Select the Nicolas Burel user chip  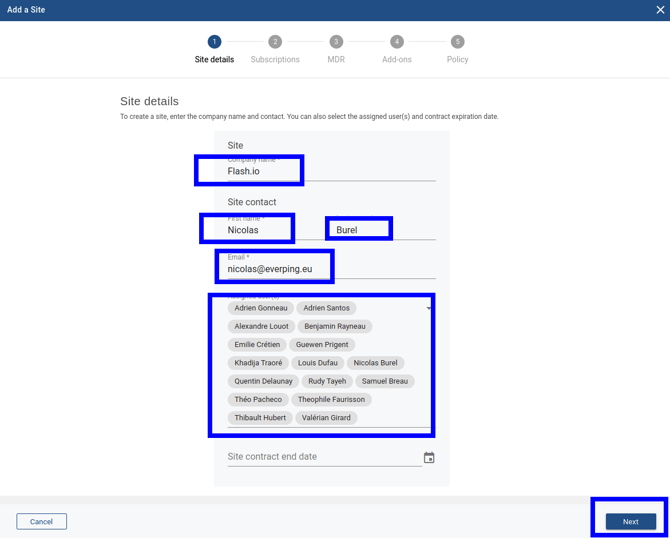tap(376, 363)
